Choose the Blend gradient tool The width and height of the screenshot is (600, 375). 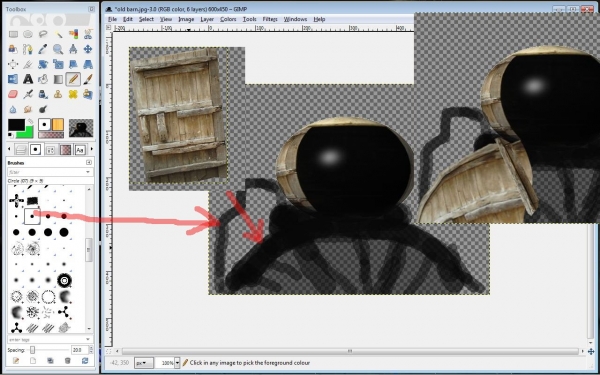[58, 79]
